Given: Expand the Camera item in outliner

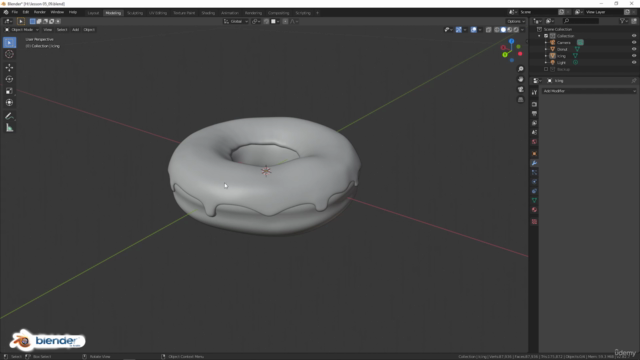Looking at the screenshot, I should pos(546,42).
